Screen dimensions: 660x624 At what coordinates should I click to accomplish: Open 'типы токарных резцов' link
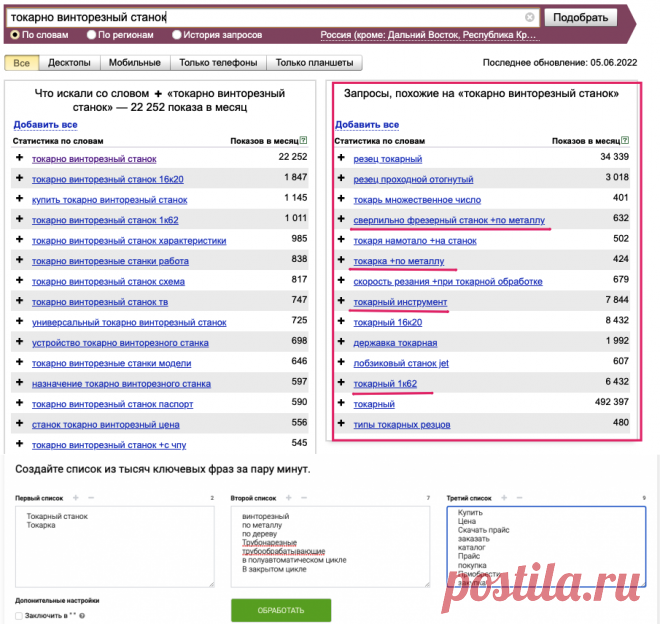[402, 424]
